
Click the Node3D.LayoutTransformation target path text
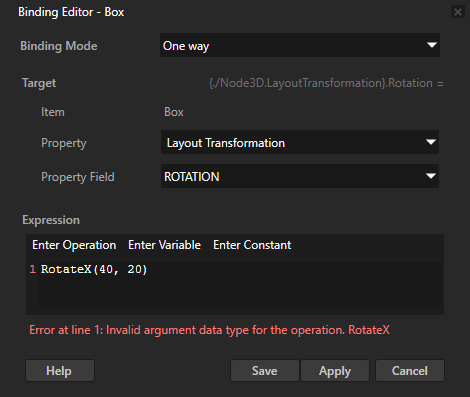coord(326,83)
